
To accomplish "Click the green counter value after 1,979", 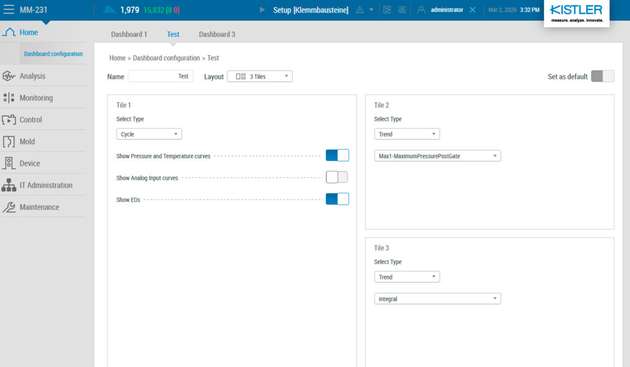I will (x=154, y=10).
